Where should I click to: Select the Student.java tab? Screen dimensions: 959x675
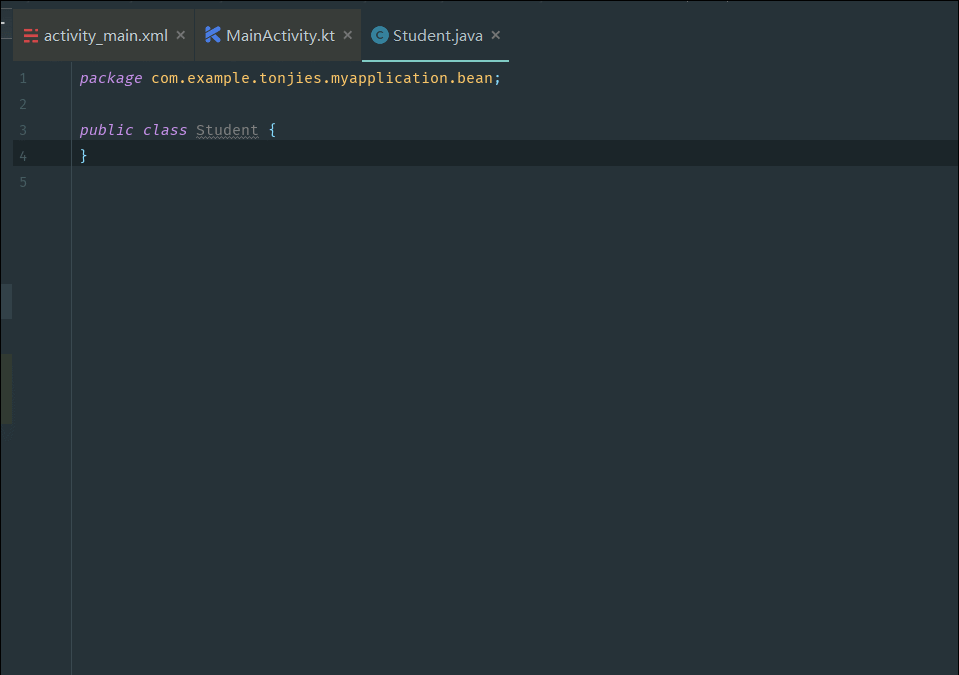click(435, 35)
